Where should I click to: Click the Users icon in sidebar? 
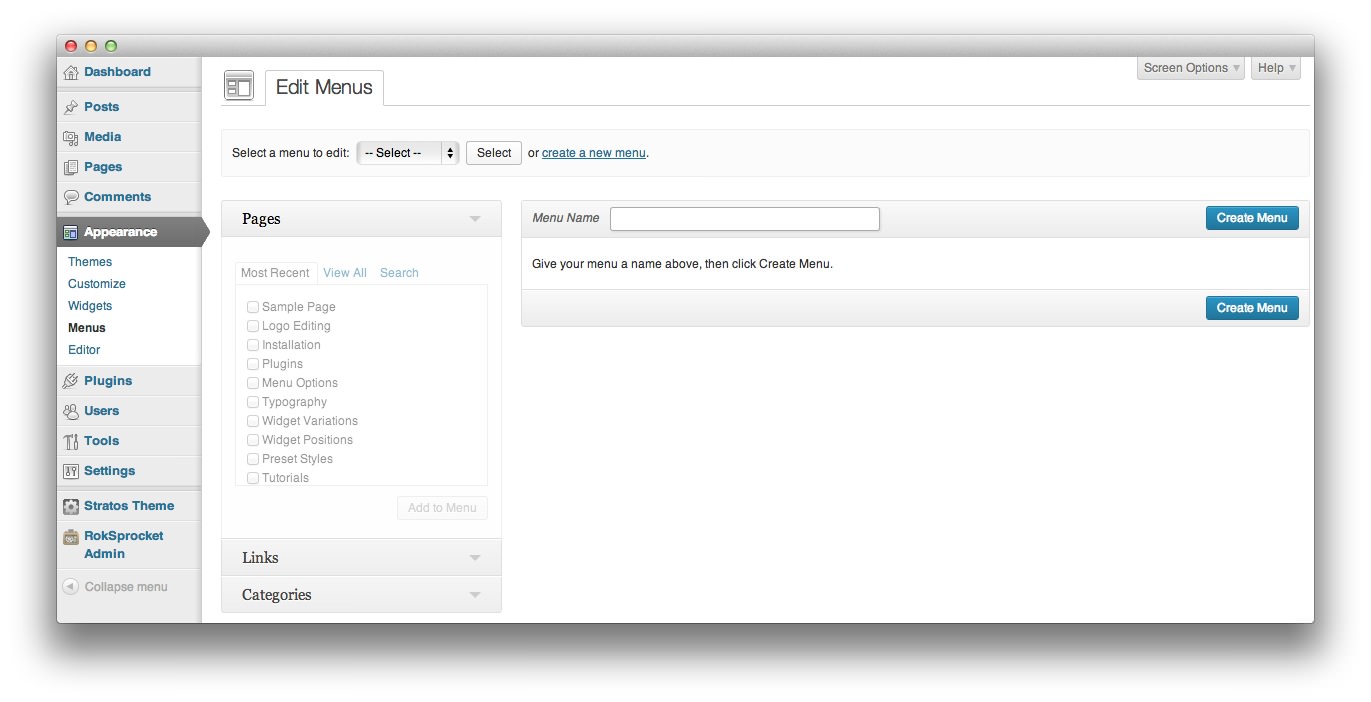coord(71,411)
